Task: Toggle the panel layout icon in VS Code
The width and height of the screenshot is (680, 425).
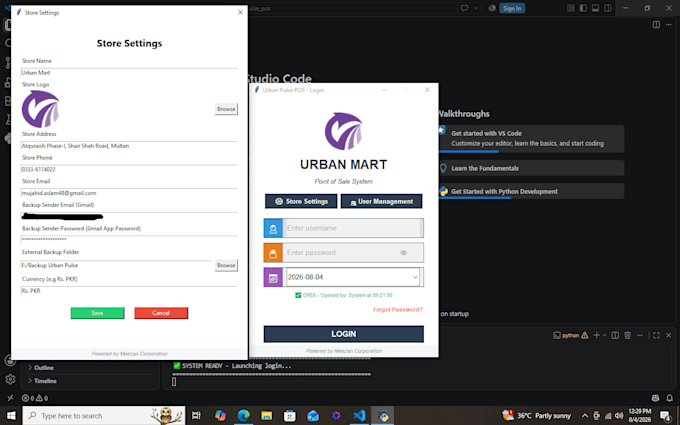Action: (595, 8)
